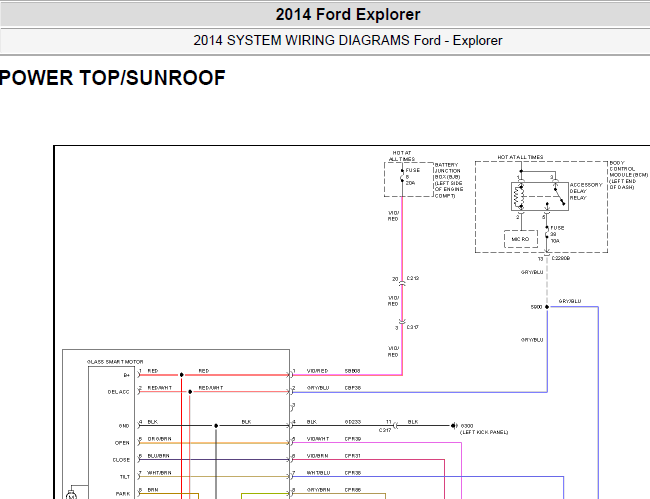The height and width of the screenshot is (499, 650).
Task: Select the 'WHT/BLU' wire color label
Action: pyautogui.click(x=318, y=472)
